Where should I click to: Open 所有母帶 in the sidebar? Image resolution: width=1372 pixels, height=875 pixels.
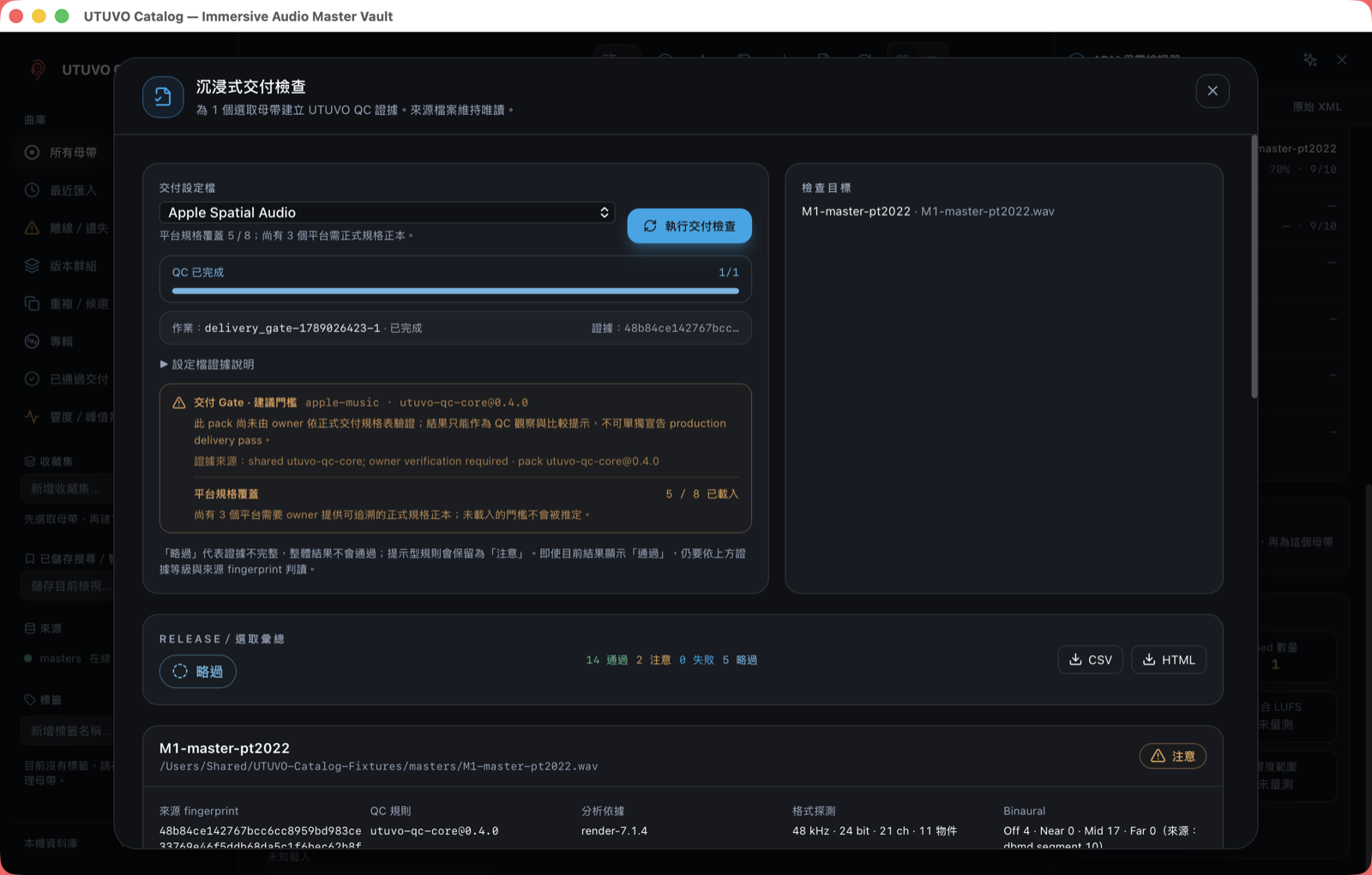[62, 153]
